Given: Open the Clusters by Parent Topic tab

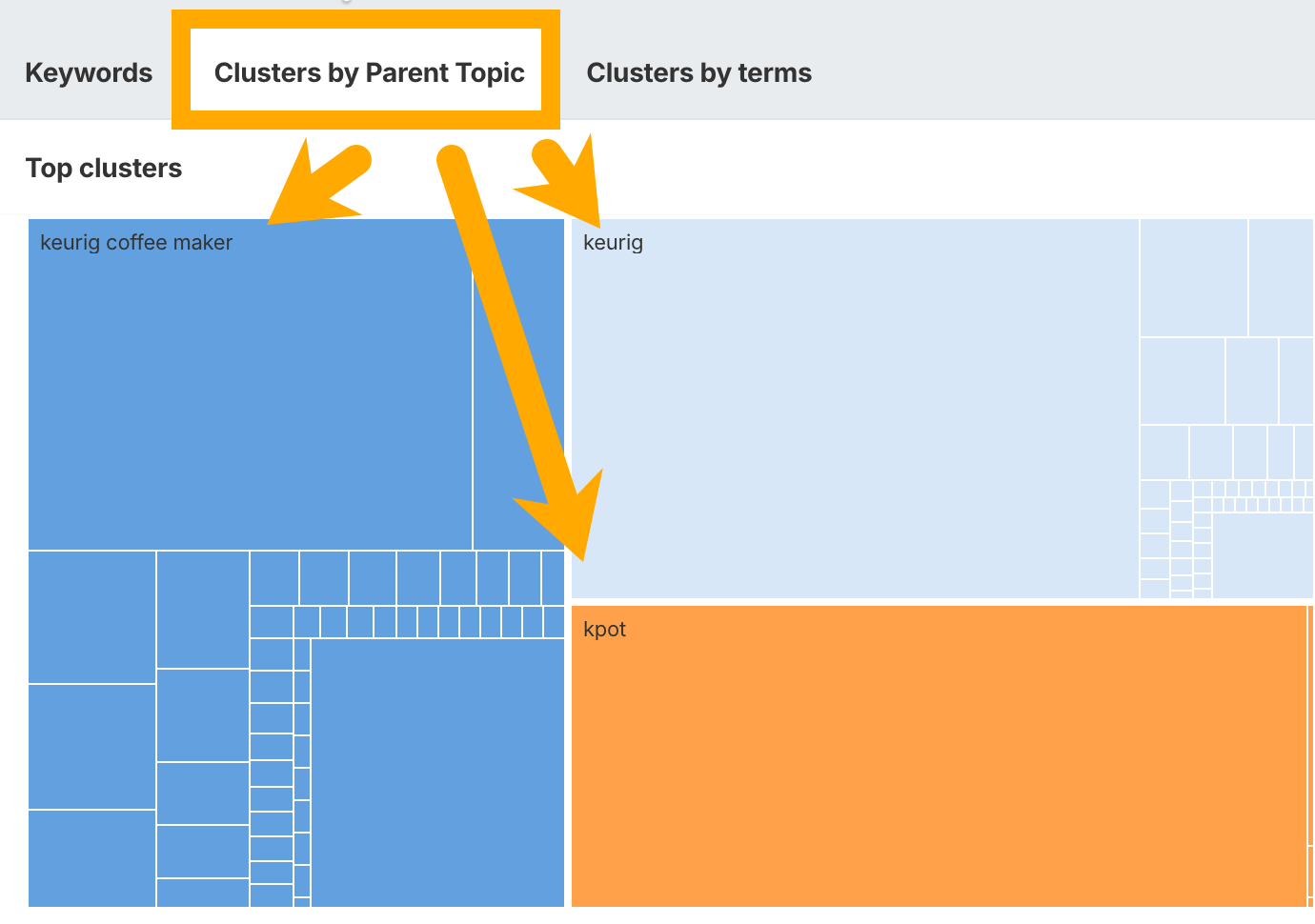Looking at the screenshot, I should [369, 73].
